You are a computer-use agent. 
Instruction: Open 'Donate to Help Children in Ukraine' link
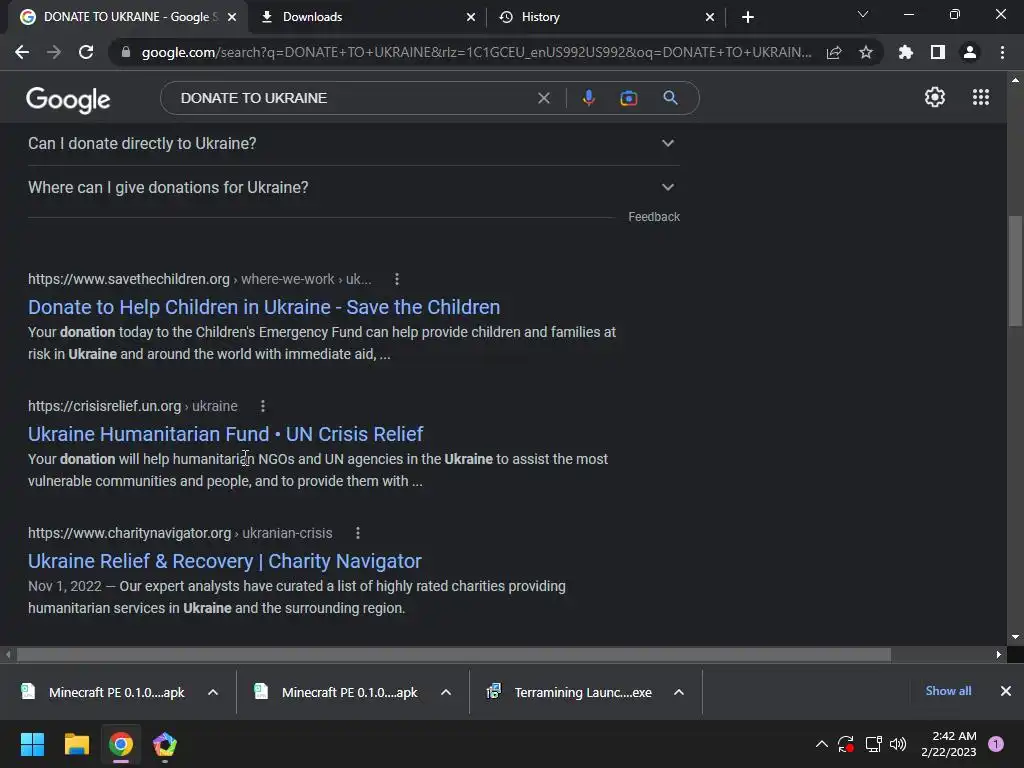[x=264, y=307]
